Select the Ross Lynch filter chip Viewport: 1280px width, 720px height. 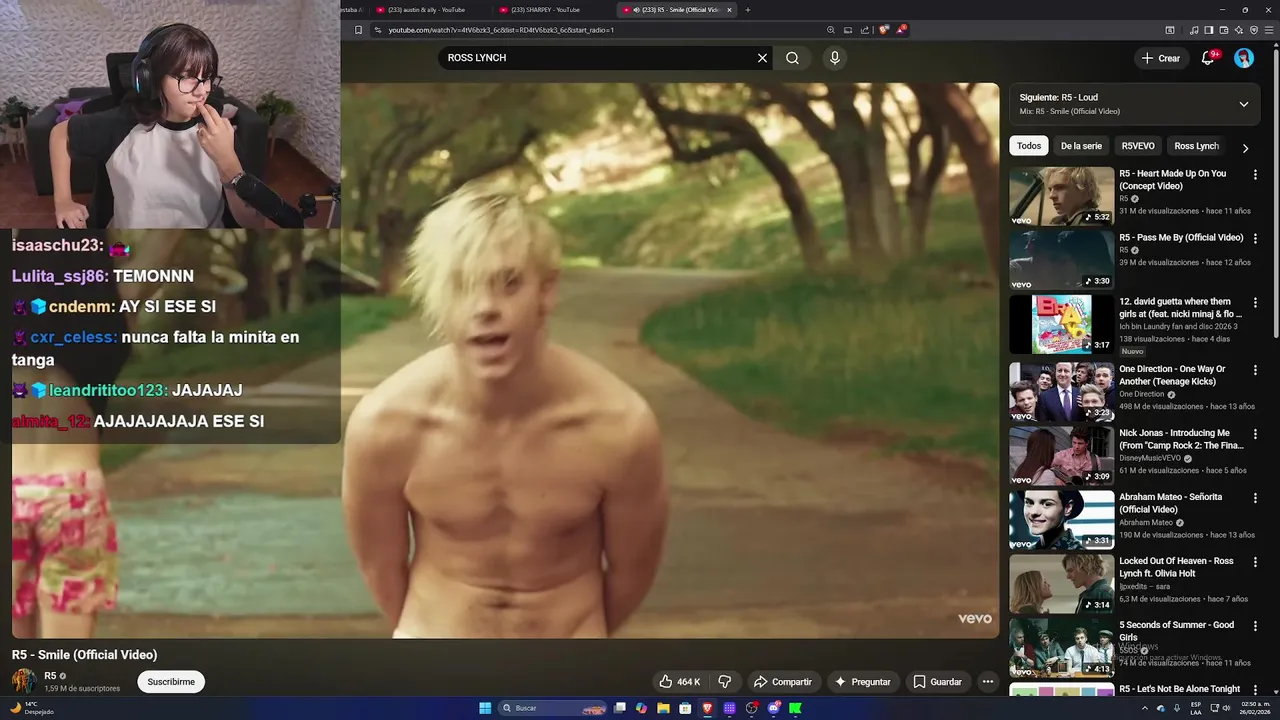coord(1196,146)
